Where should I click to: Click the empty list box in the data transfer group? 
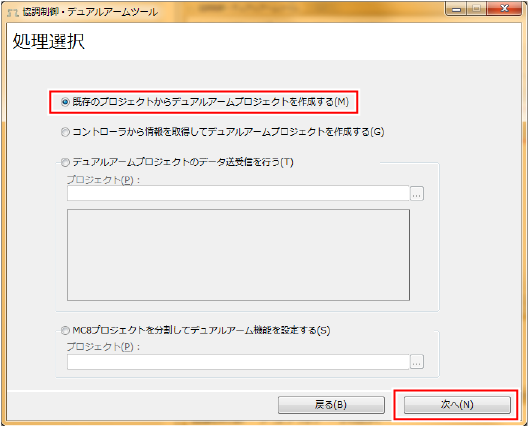[238, 255]
